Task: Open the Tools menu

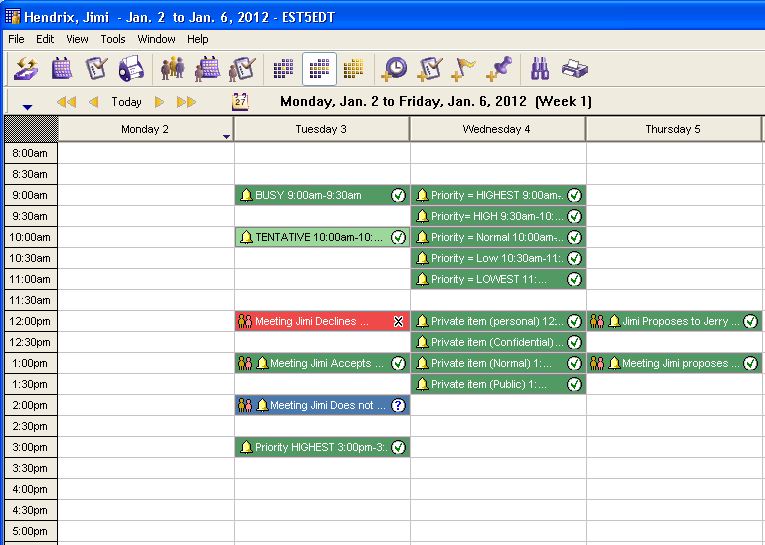Action: coord(113,39)
